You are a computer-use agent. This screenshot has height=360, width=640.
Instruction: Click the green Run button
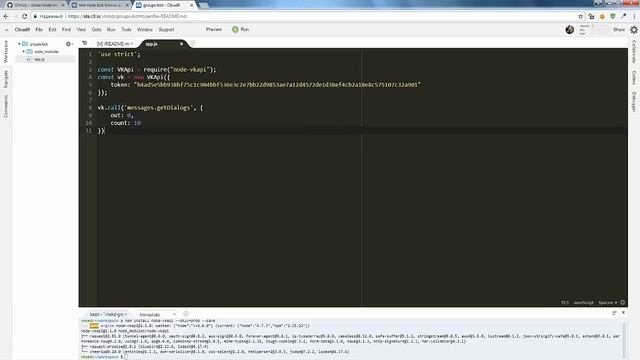240,29
